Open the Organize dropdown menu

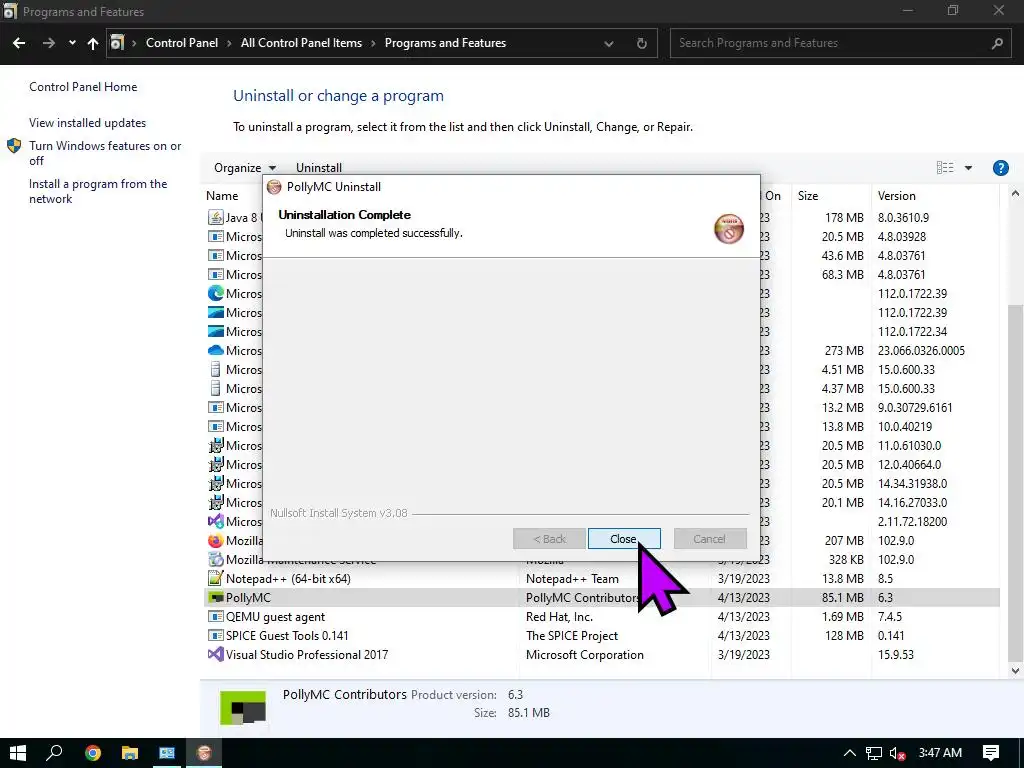pyautogui.click(x=245, y=168)
